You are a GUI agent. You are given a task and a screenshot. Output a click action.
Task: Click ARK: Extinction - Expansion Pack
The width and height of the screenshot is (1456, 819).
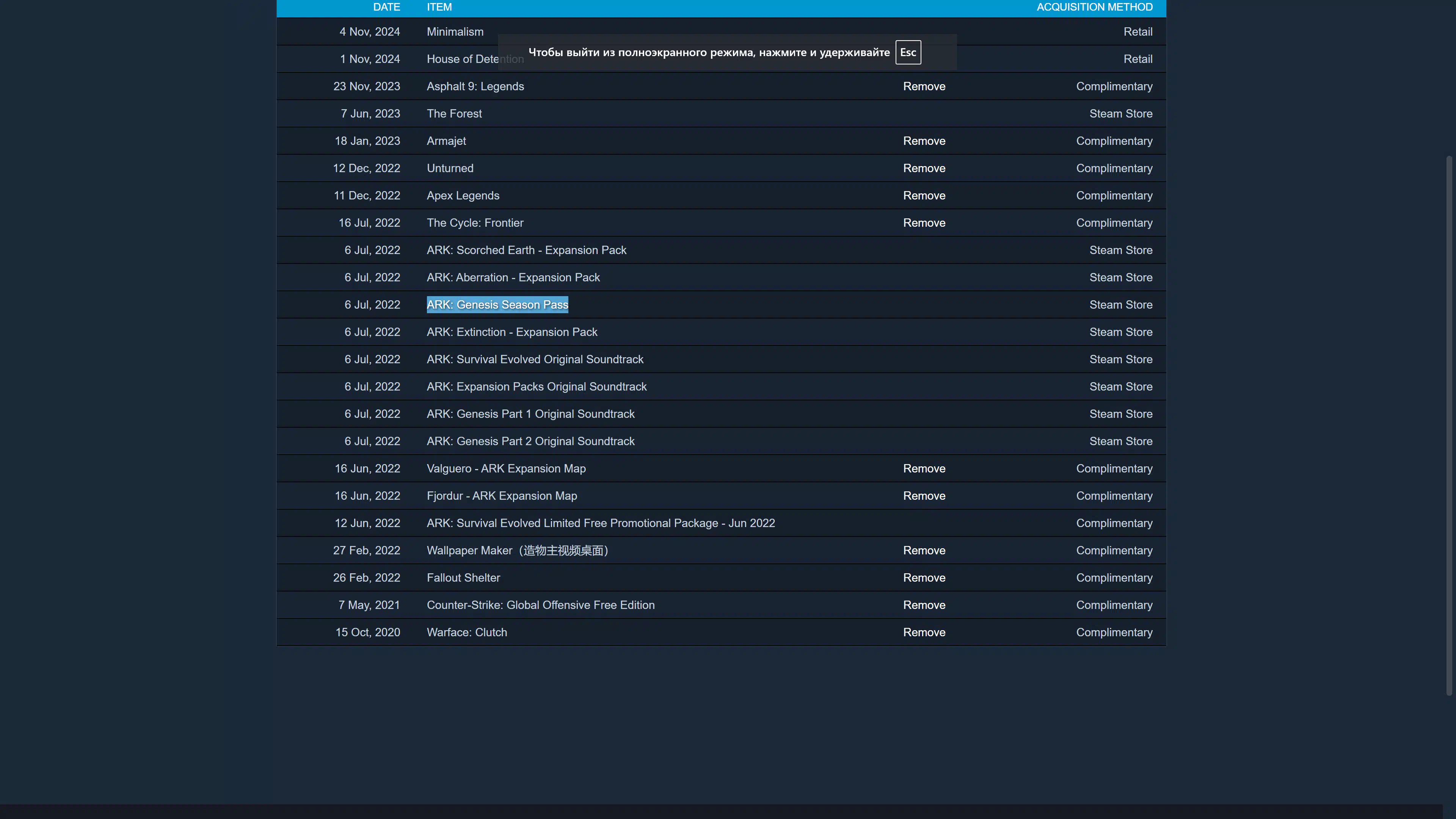pyautogui.click(x=511, y=333)
